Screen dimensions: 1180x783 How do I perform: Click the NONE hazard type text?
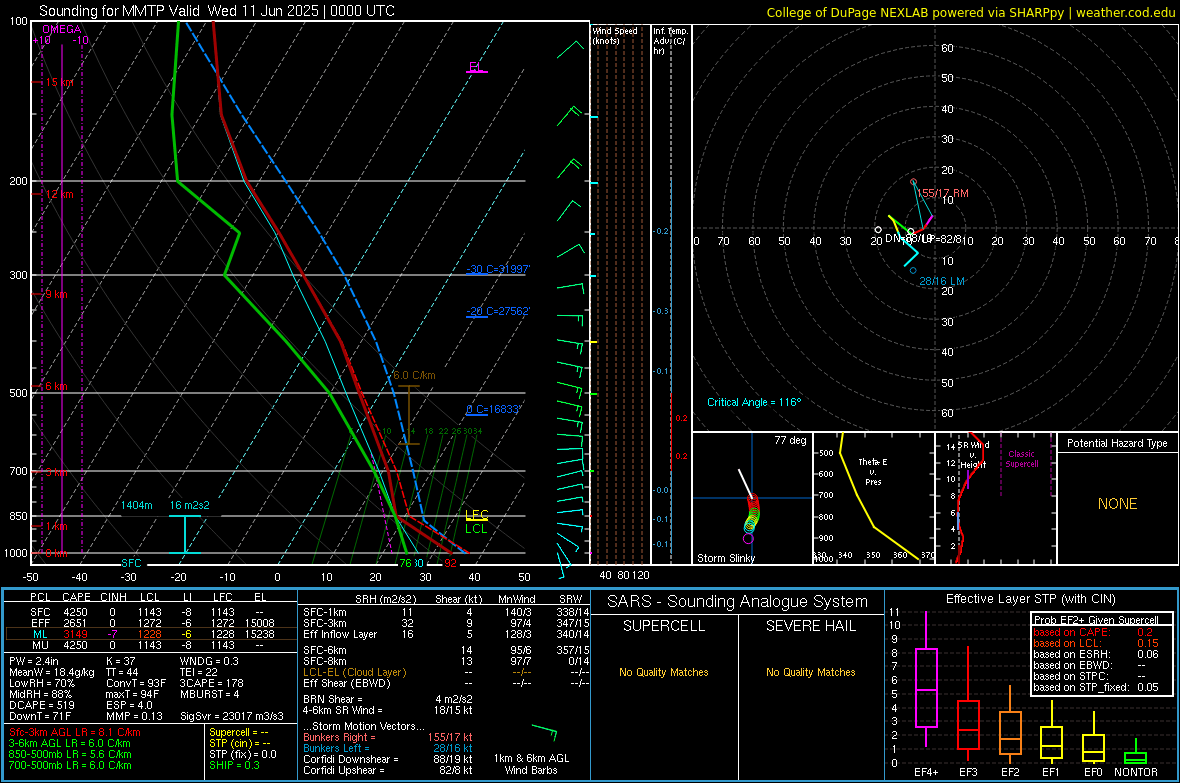(x=1117, y=504)
